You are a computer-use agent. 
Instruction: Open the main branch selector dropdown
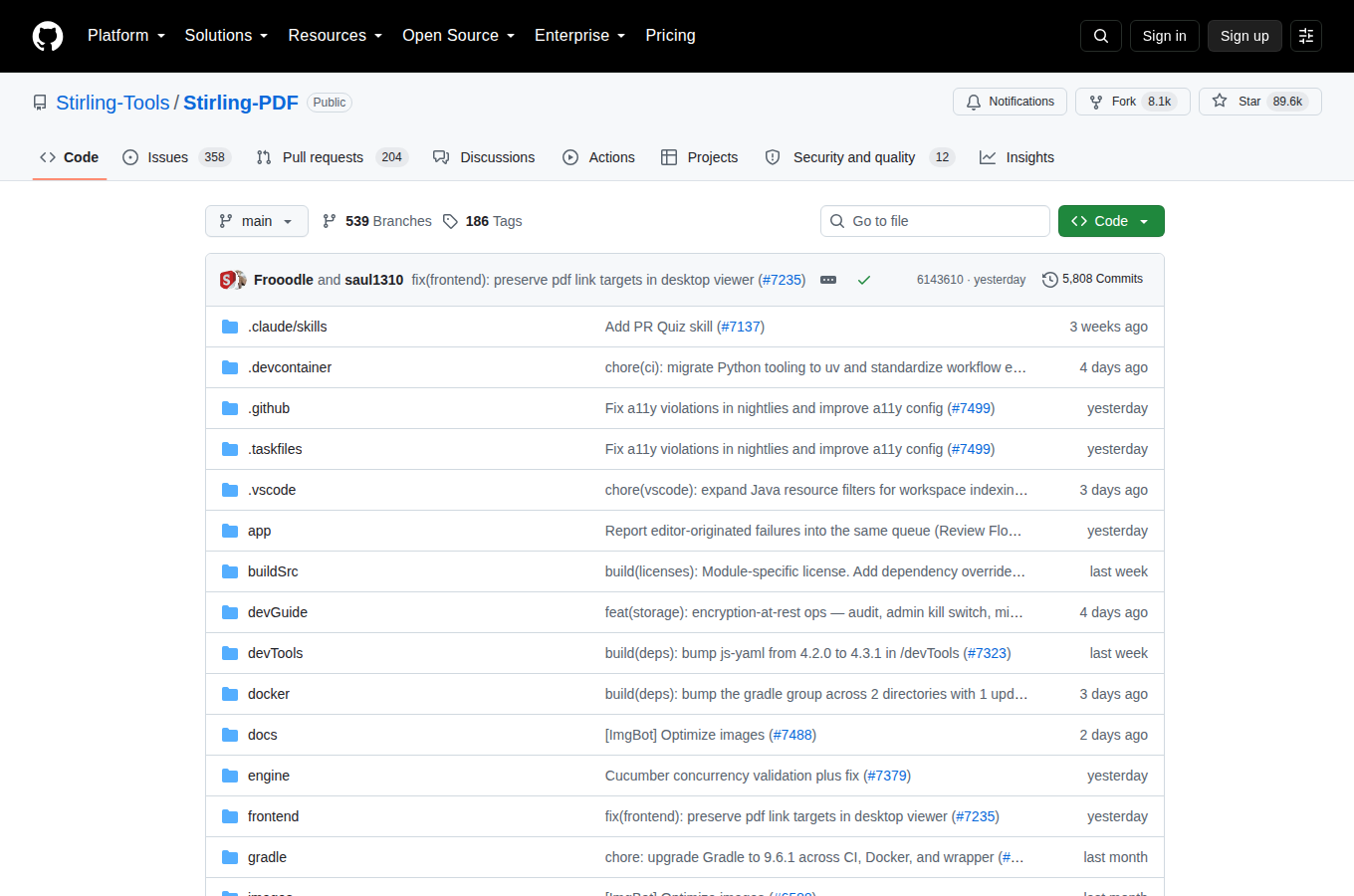(x=257, y=221)
